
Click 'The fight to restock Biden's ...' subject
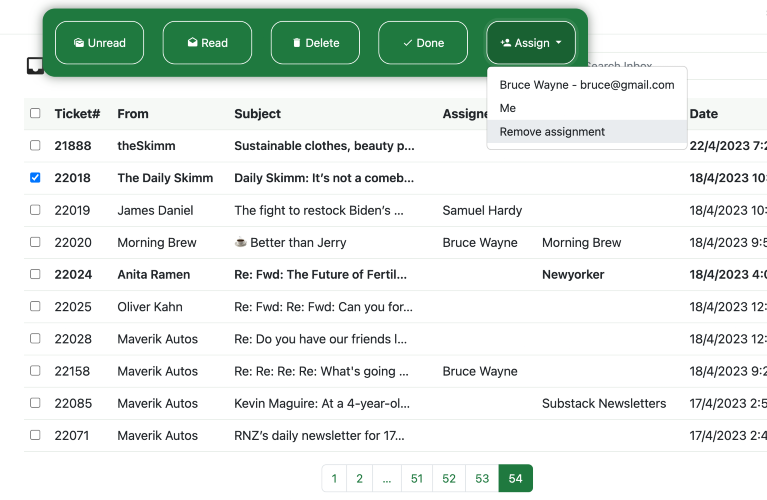(x=319, y=210)
